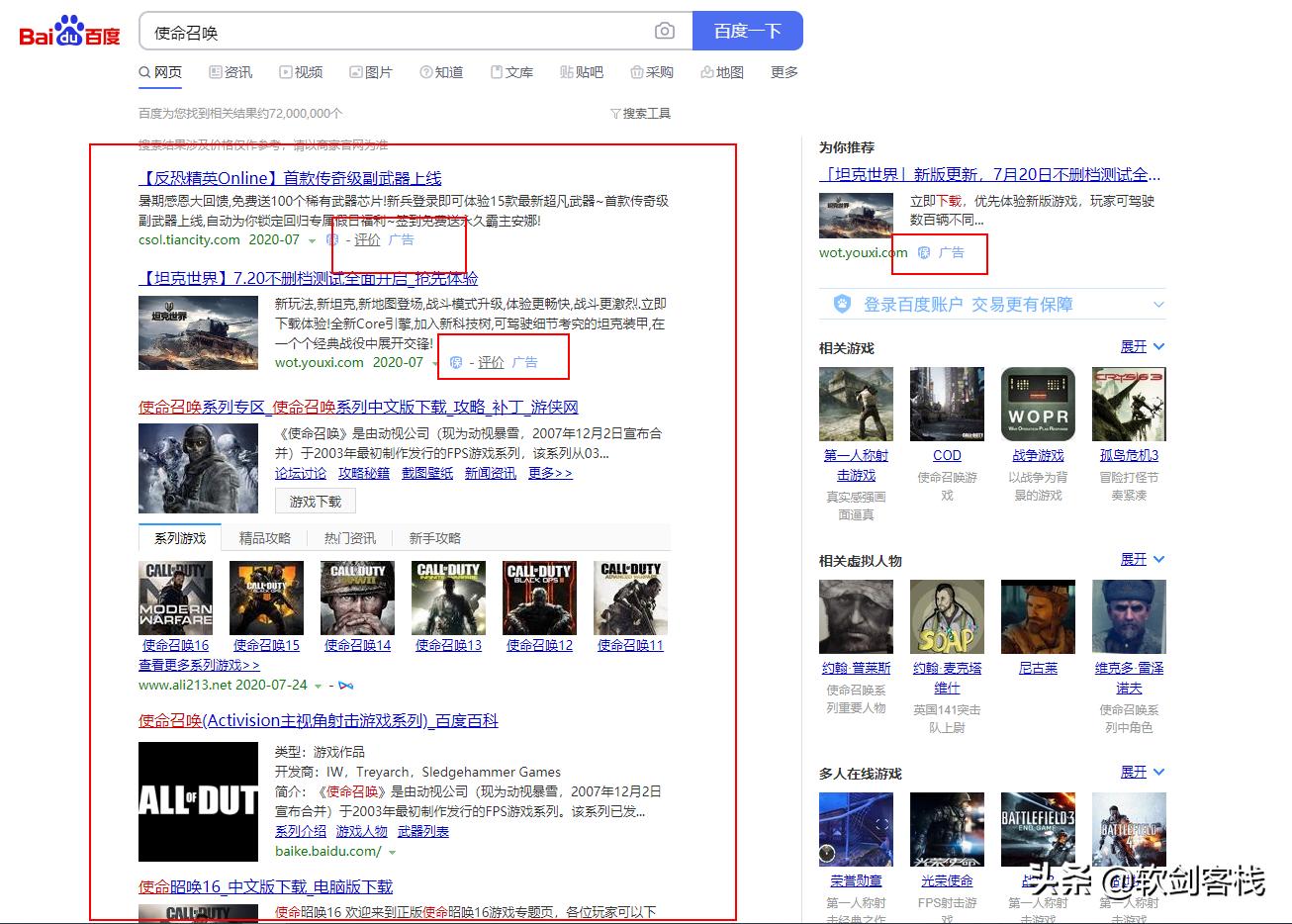Viewport: 1292px width, 924px height.
Task: Click the shield icon under tank world result
Action: tap(456, 363)
